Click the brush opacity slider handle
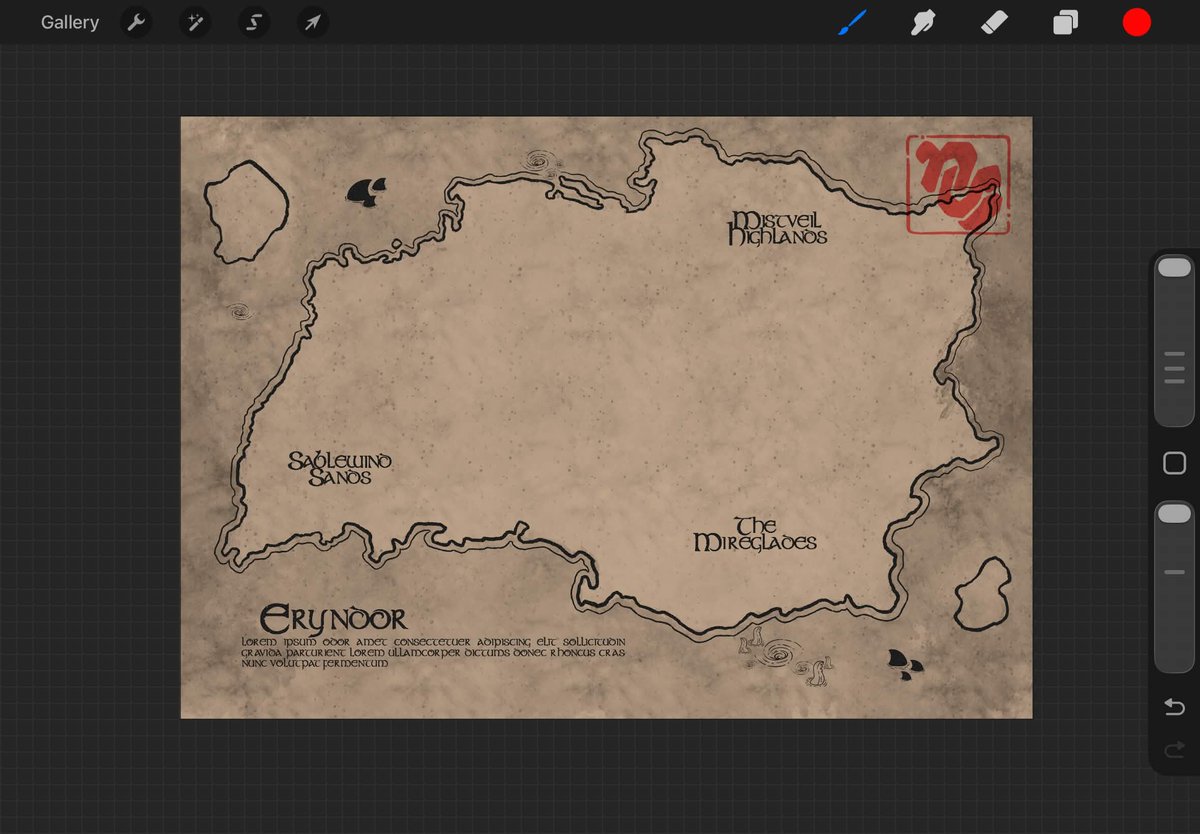Screen dimensions: 1200x834 tap(1174, 513)
